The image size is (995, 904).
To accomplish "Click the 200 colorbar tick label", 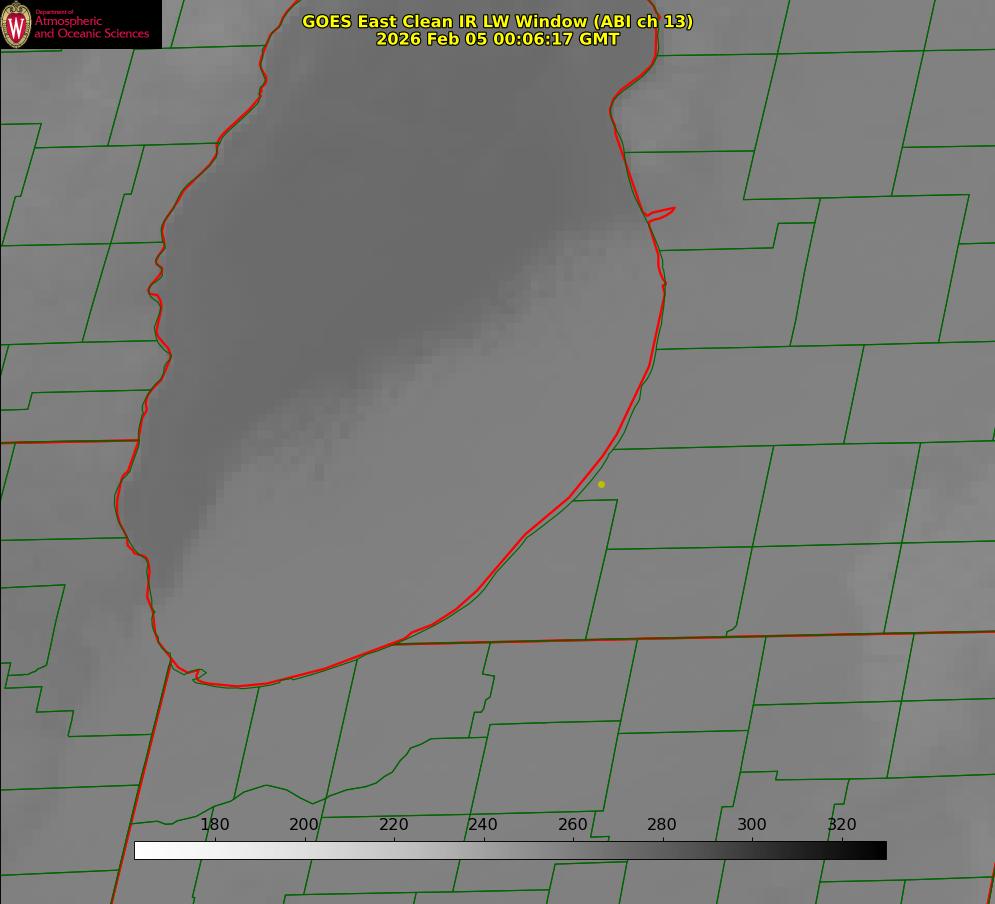I will (x=304, y=825).
